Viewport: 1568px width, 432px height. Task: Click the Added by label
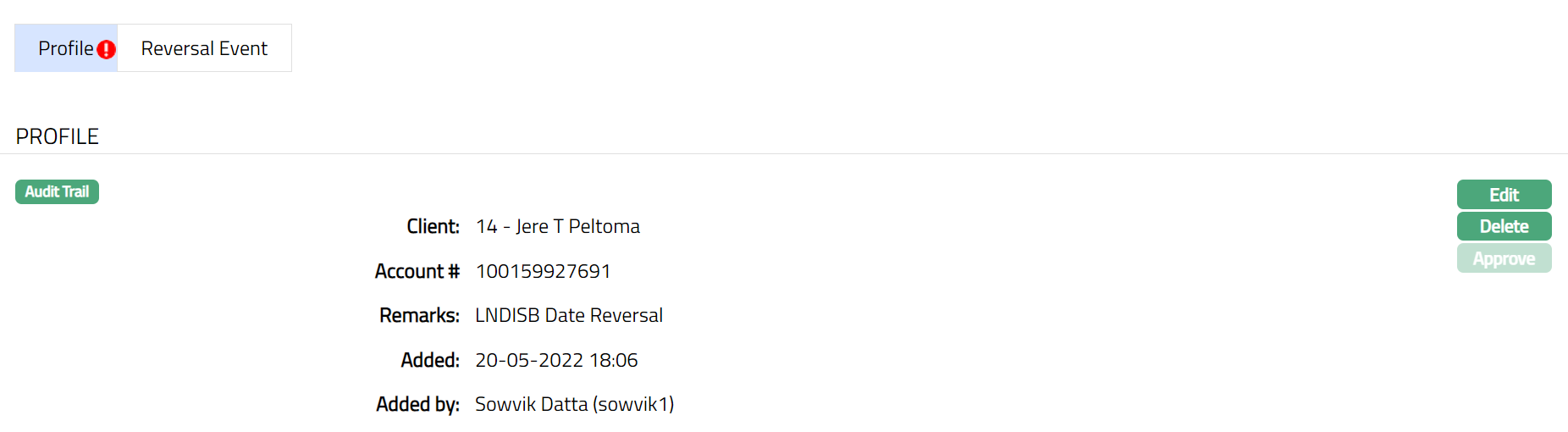[x=417, y=404]
